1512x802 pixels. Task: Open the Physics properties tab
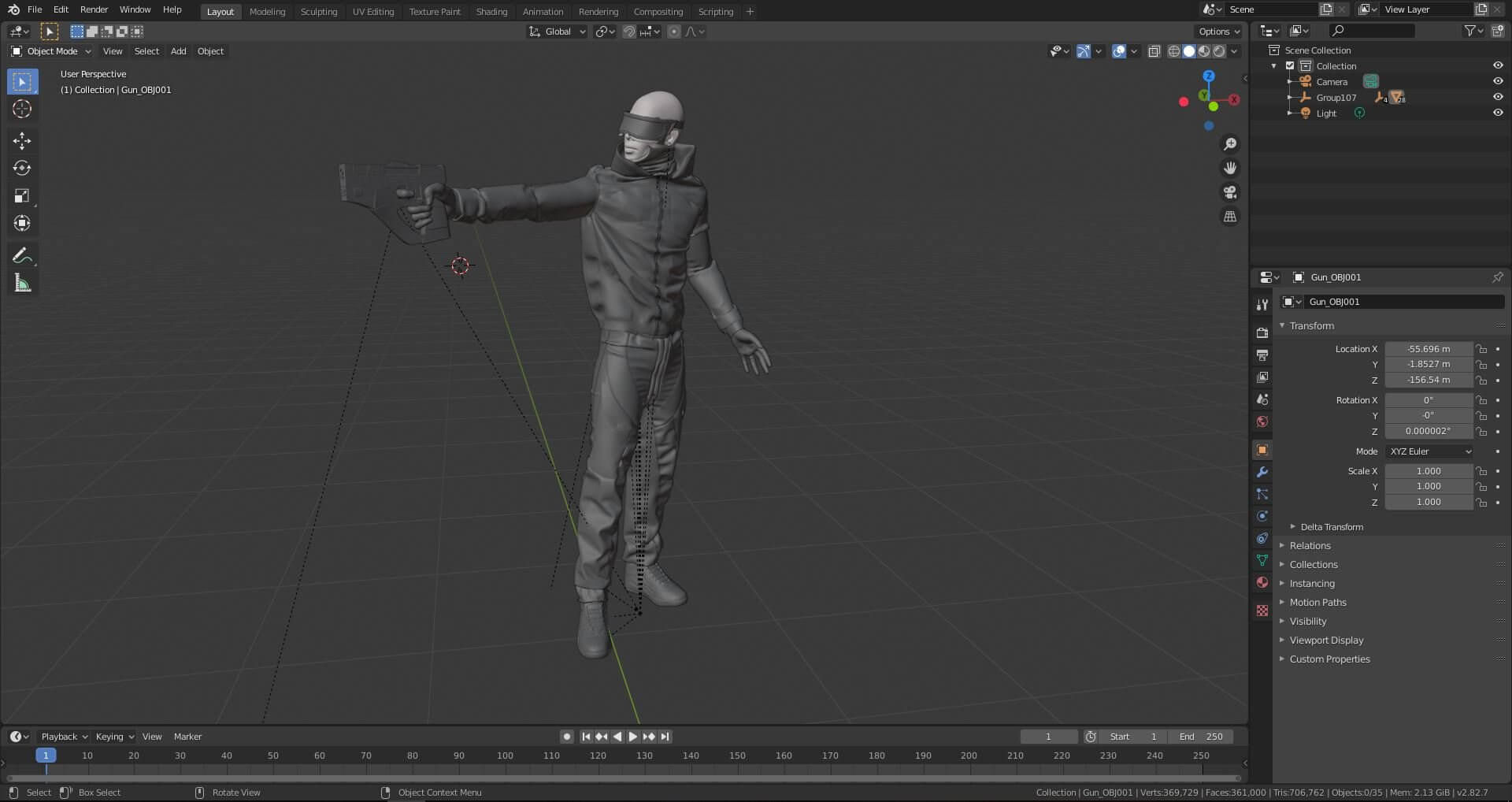tap(1262, 516)
